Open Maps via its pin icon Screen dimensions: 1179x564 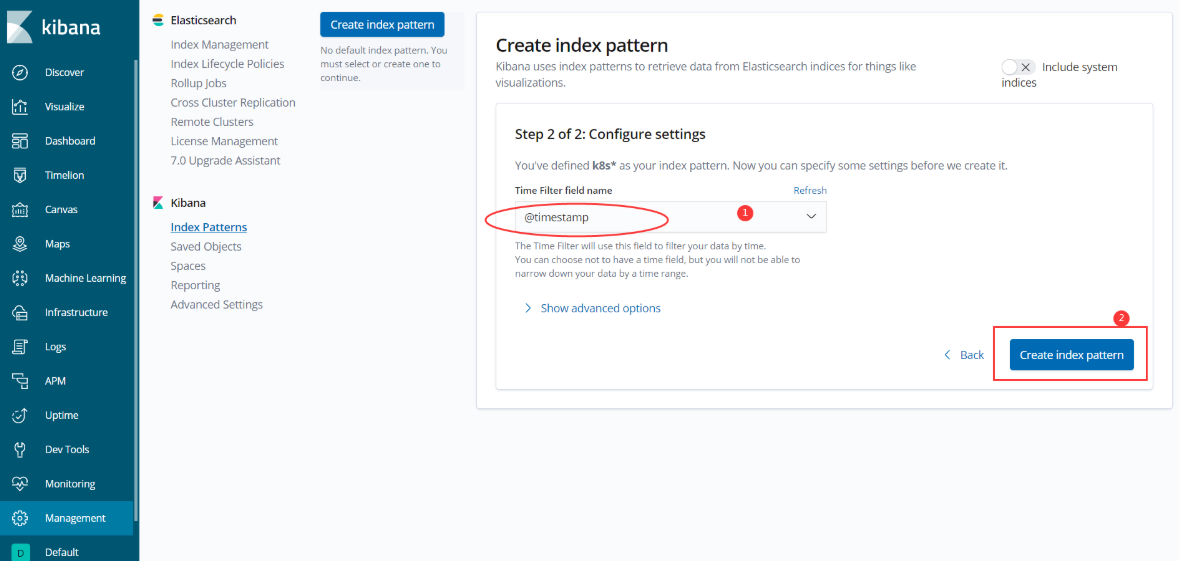click(20, 244)
